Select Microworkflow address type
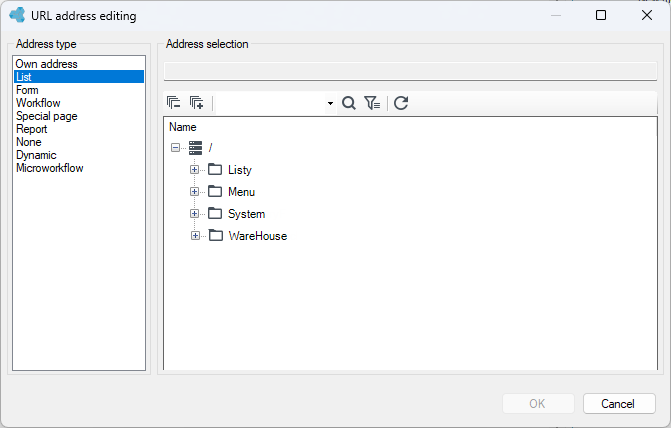Image resolution: width=671 pixels, height=428 pixels. [x=79, y=168]
